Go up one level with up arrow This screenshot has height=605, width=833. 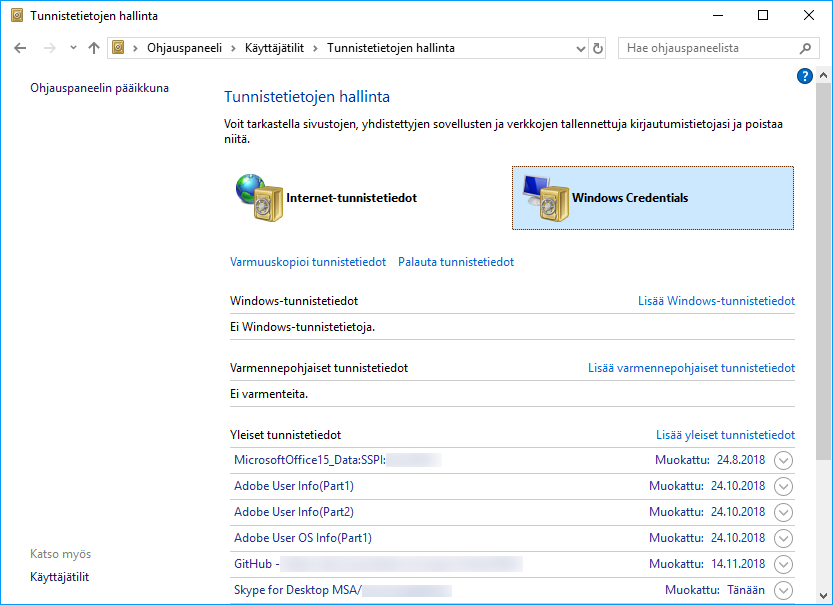pos(94,48)
